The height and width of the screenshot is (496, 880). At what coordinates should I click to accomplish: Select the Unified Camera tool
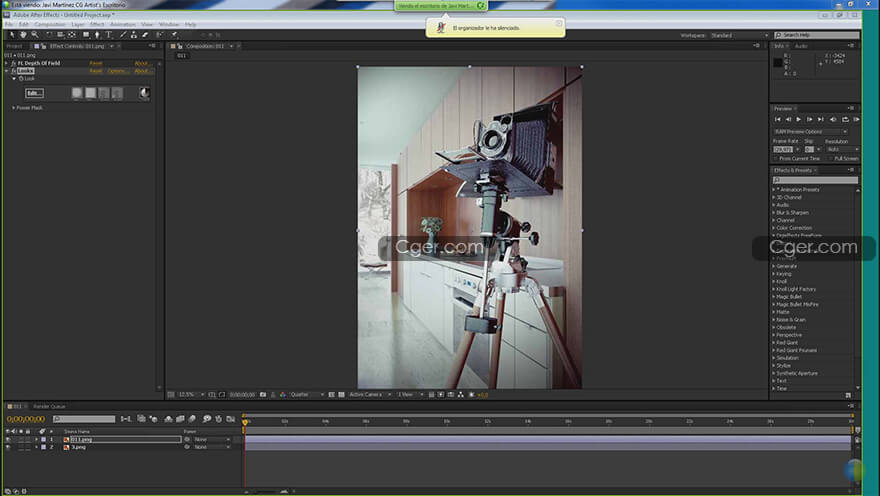coord(60,35)
